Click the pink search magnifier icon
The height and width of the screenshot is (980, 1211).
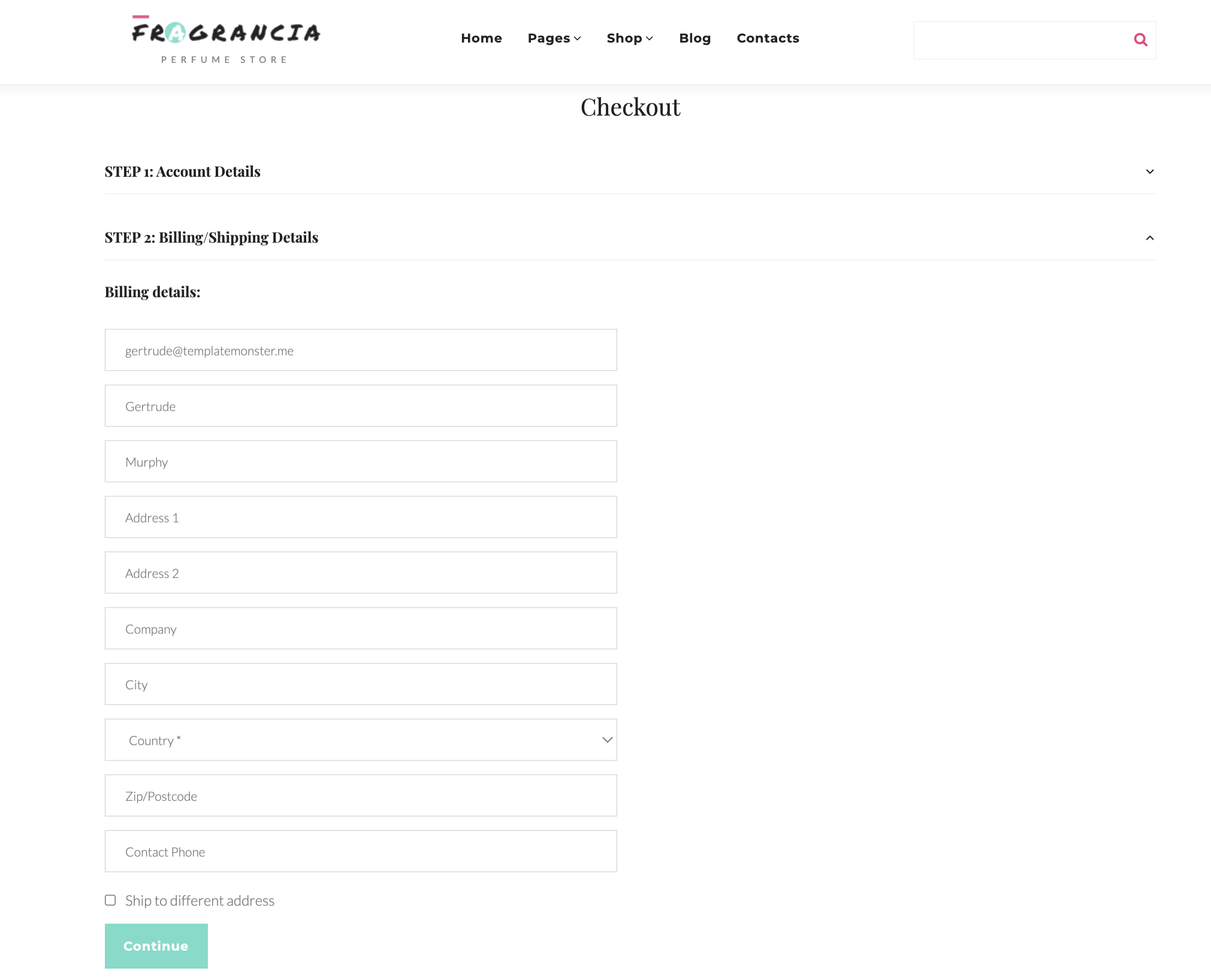click(1140, 40)
